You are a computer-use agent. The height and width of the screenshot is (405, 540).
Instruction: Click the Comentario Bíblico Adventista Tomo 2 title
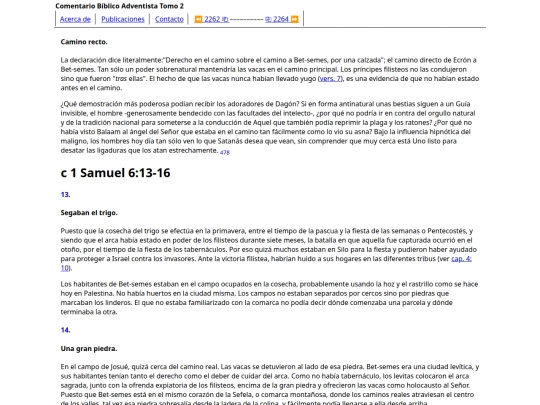tap(120, 6)
